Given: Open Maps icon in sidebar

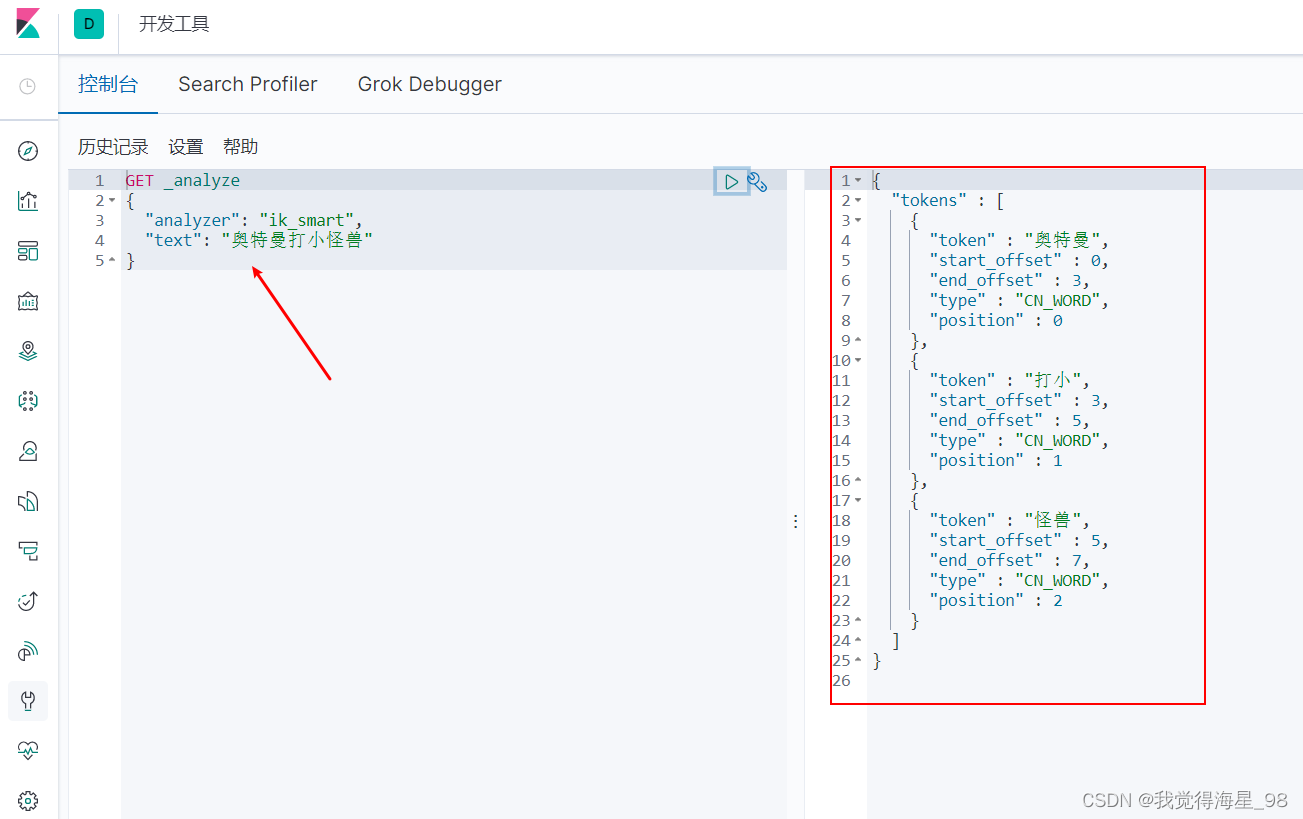Looking at the screenshot, I should point(28,351).
